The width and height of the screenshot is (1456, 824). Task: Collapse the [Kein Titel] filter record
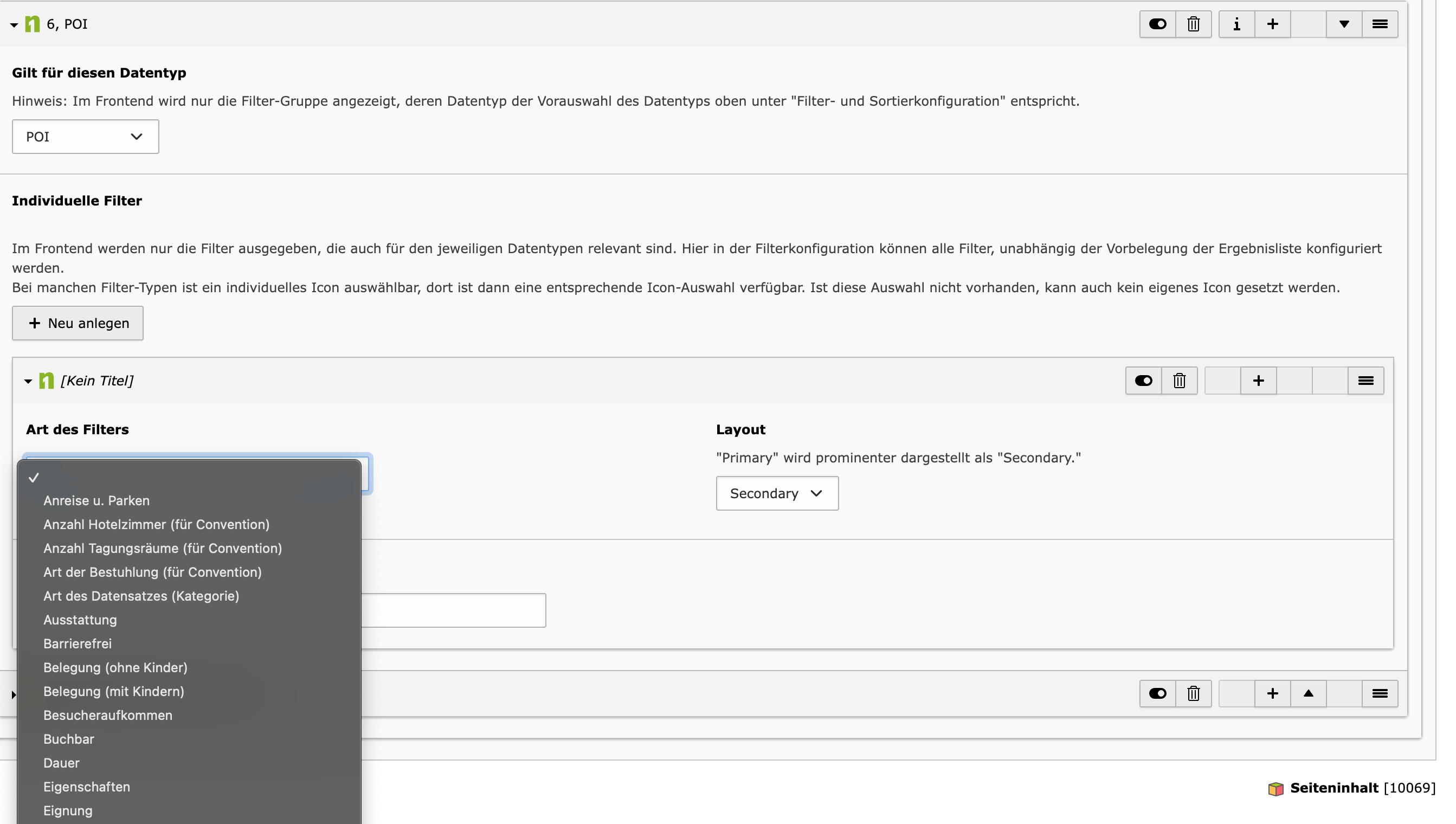[x=28, y=381]
